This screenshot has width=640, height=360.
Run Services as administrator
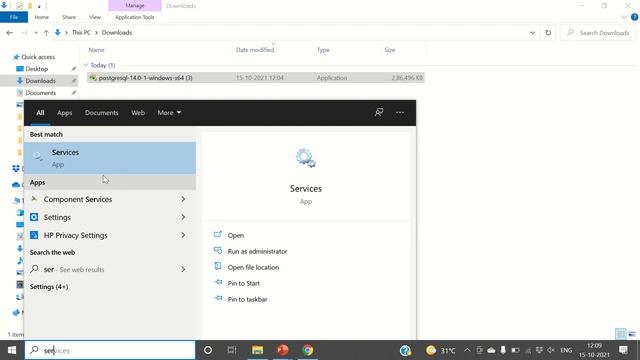(257, 251)
